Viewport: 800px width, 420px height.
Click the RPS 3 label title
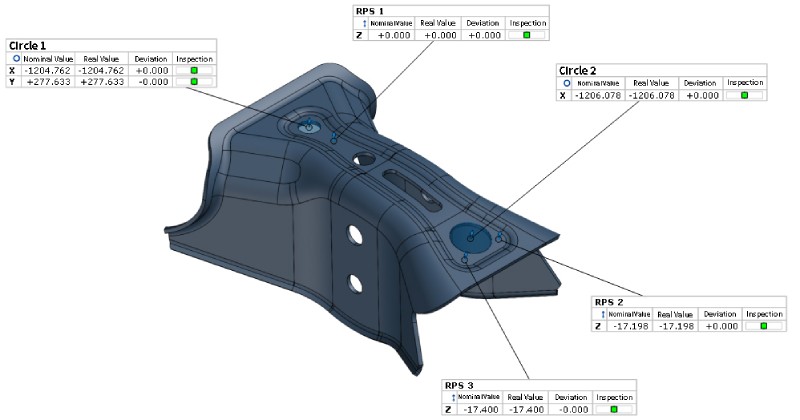click(459, 385)
